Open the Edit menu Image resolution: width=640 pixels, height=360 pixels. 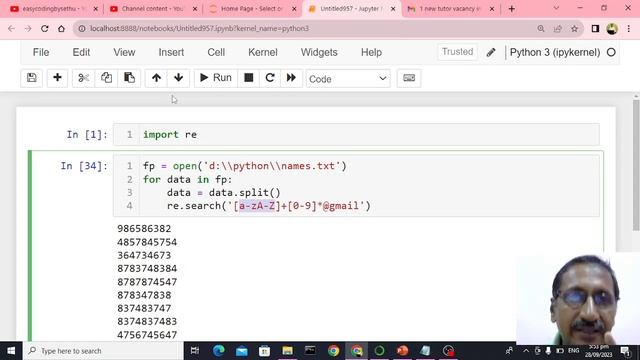(x=81, y=52)
